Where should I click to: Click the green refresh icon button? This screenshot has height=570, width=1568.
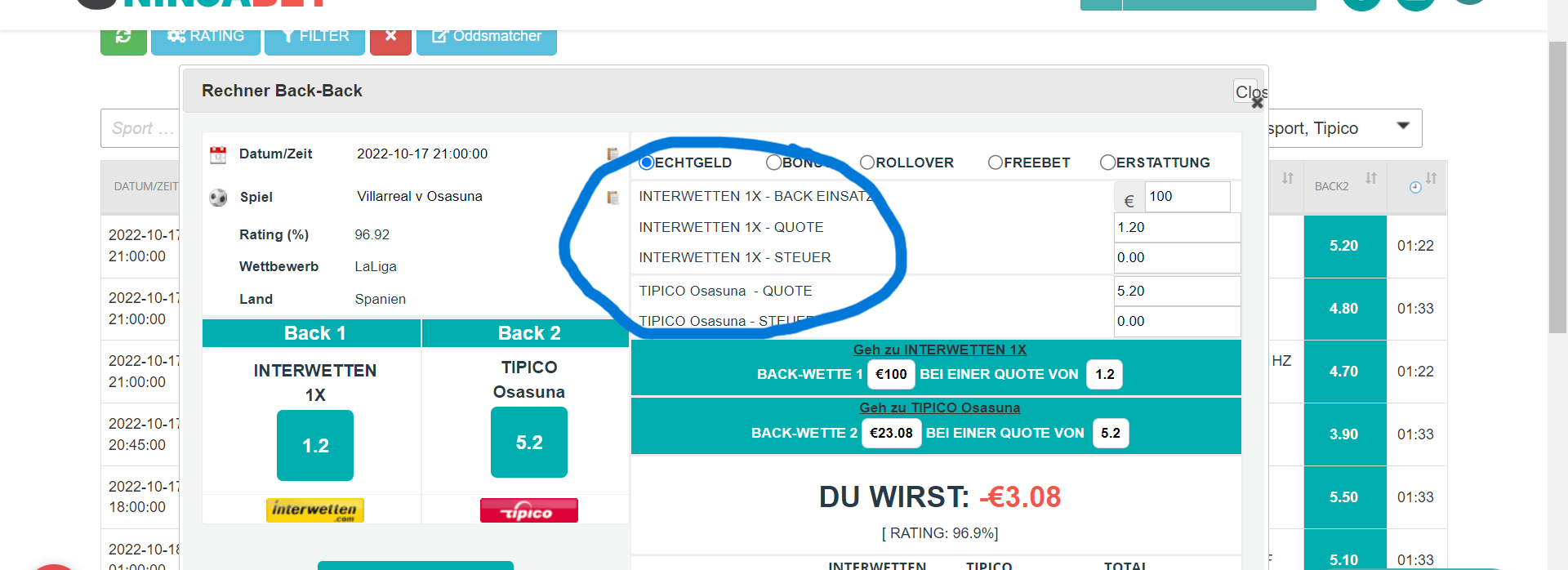(x=123, y=38)
